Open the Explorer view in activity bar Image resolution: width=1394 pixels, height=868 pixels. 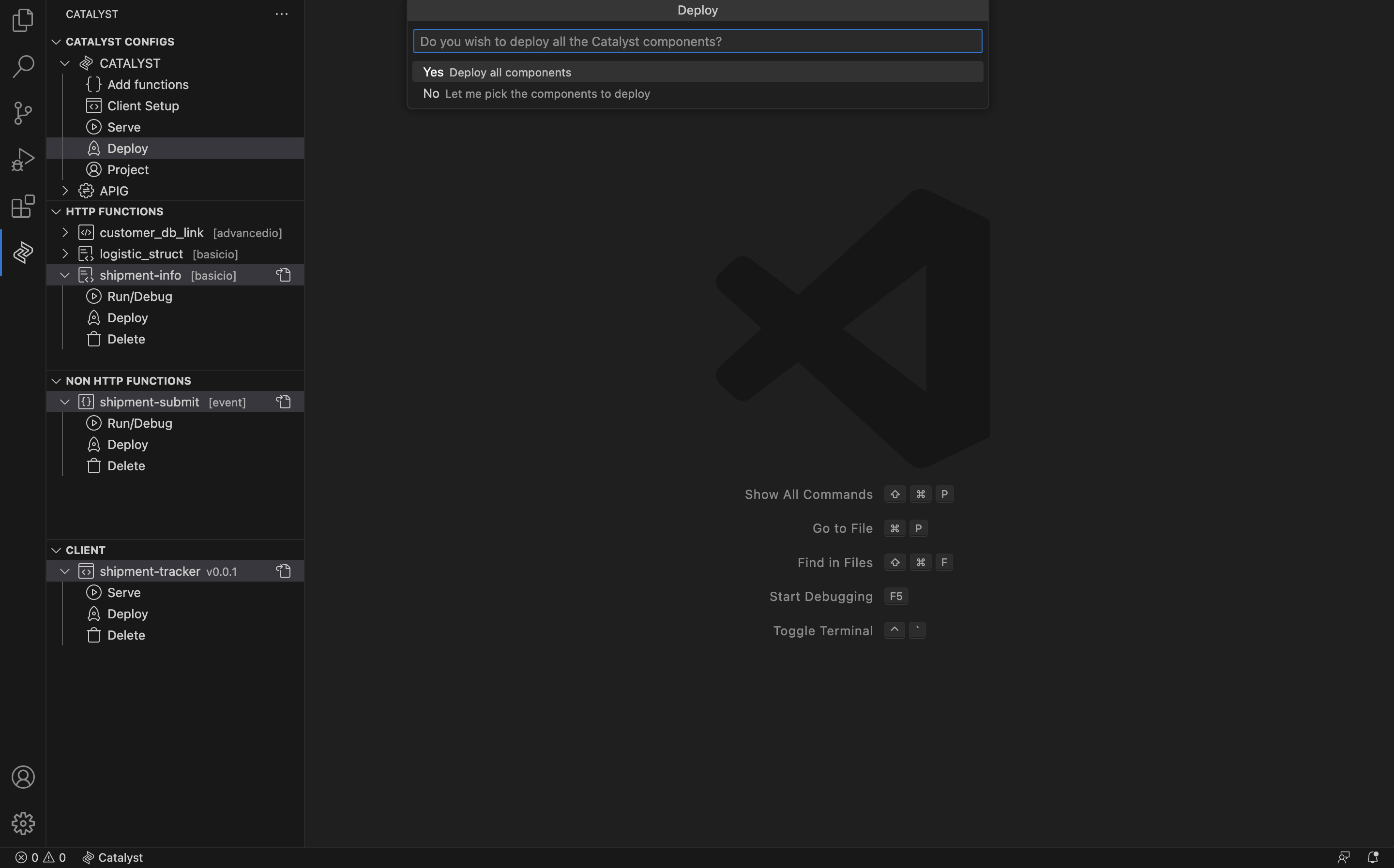tap(23, 20)
